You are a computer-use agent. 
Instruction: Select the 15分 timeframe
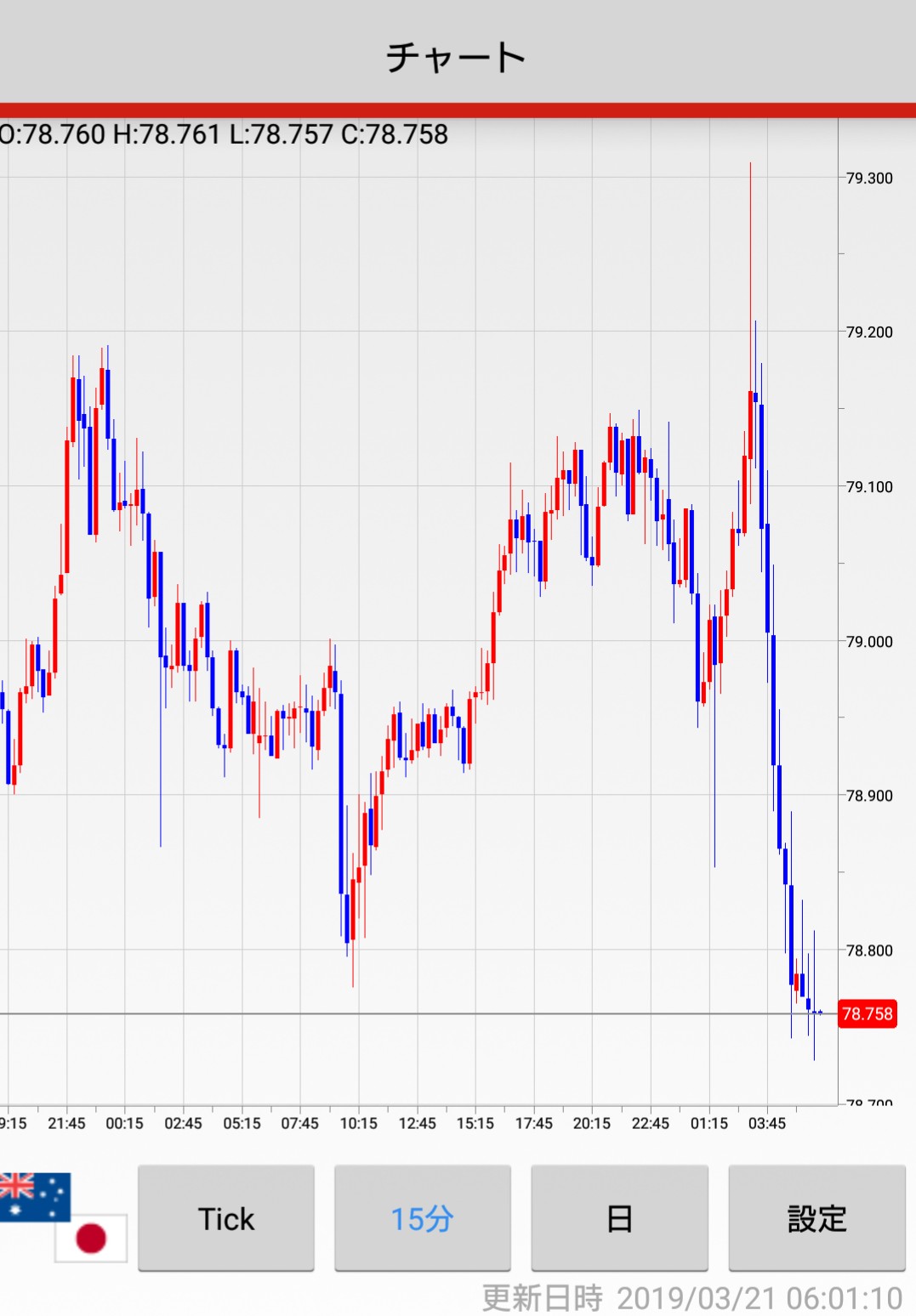point(422,1218)
